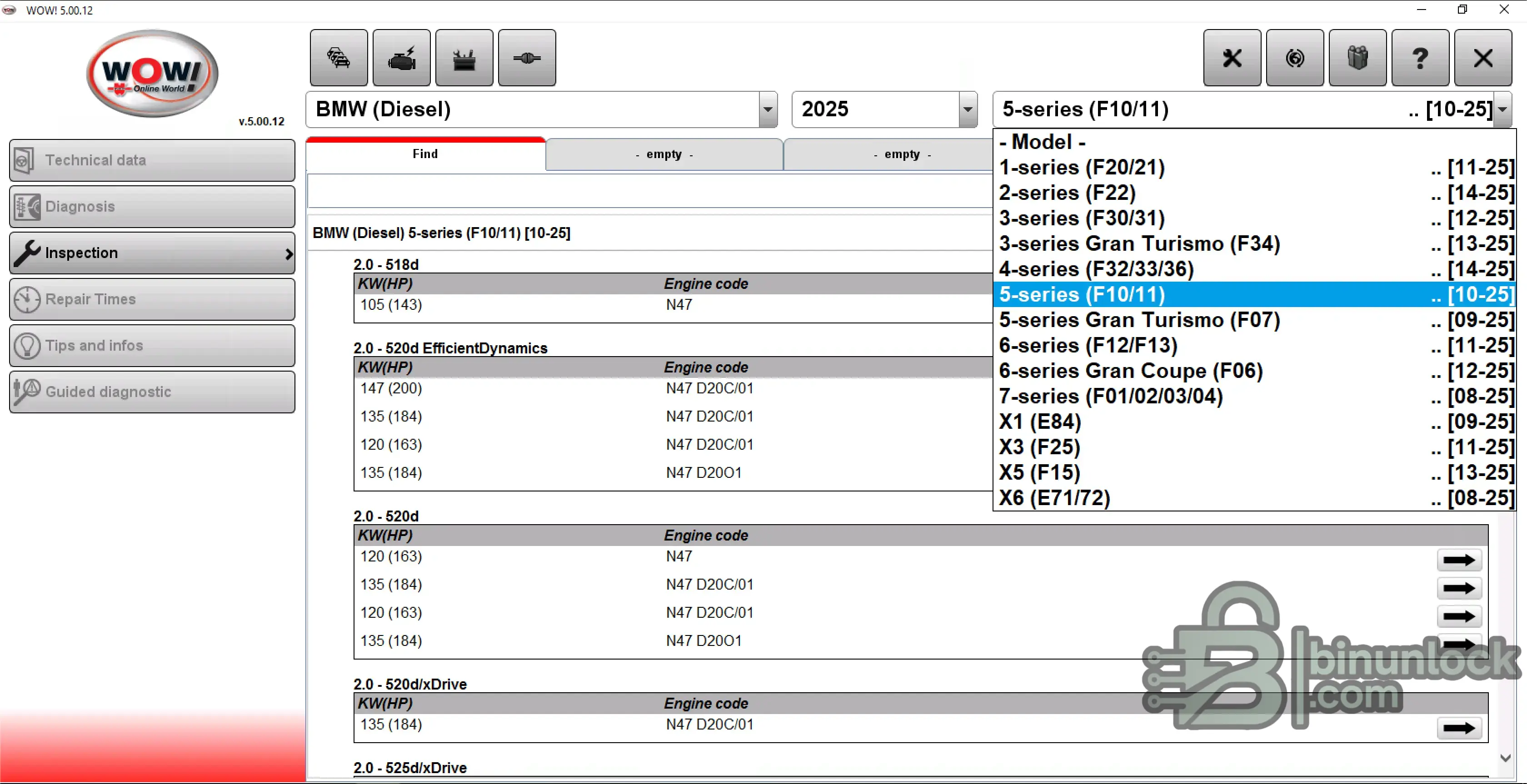Click 'BMW (Diesel) 5-series (F10/11) [10-25]' heading
1527x784 pixels.
click(442, 233)
